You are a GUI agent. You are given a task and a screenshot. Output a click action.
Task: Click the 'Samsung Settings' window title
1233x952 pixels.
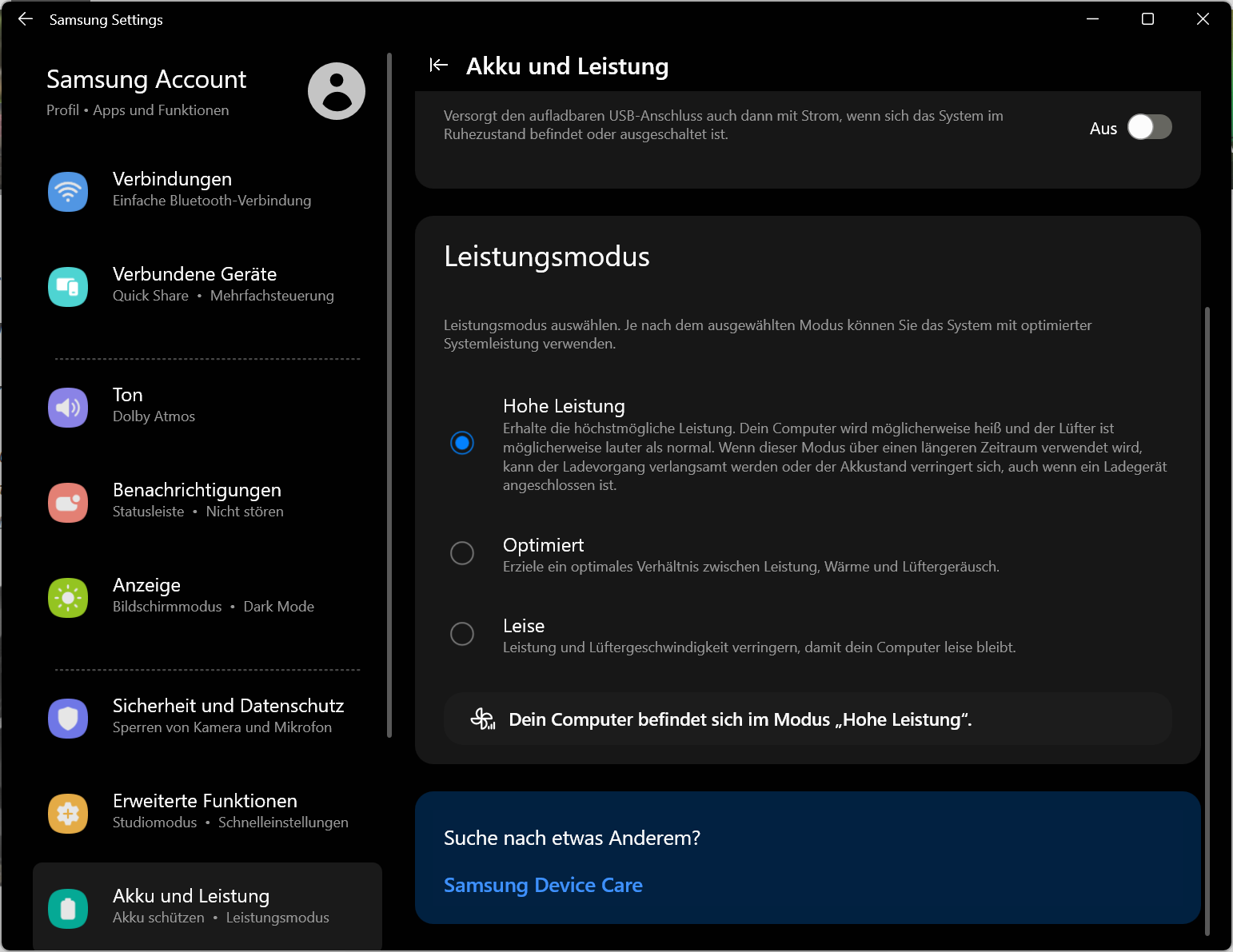tap(106, 19)
